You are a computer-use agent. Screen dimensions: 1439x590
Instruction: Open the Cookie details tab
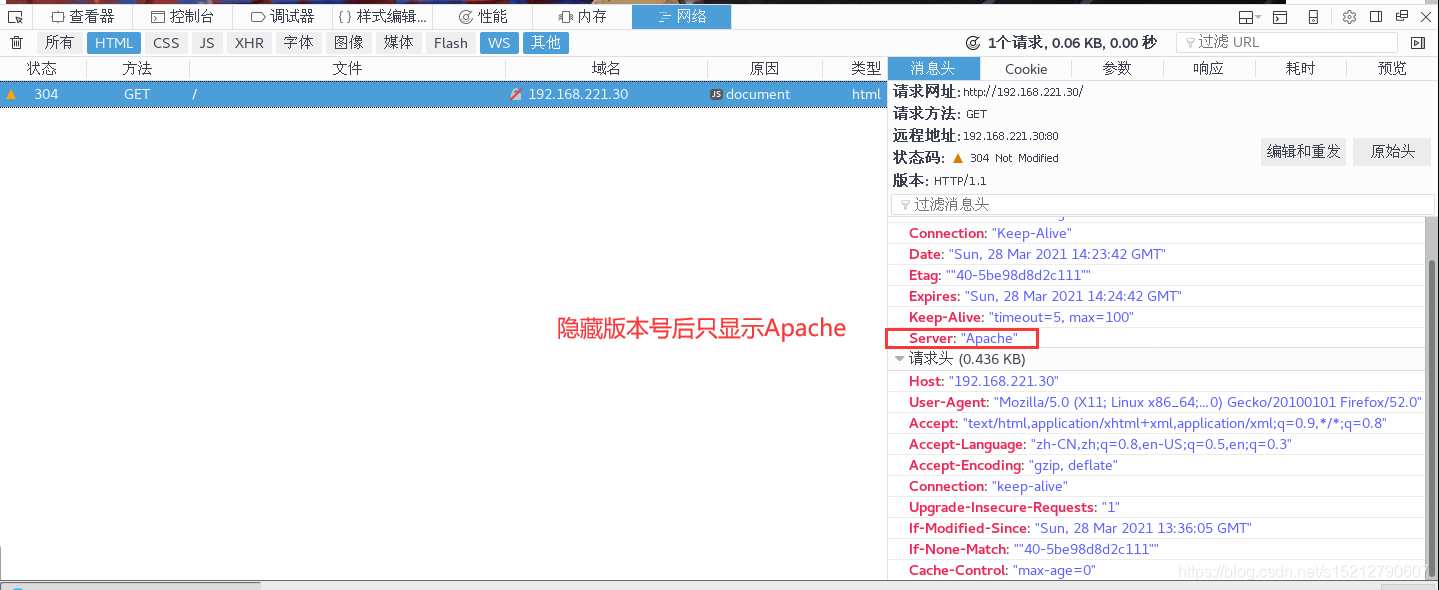1026,68
